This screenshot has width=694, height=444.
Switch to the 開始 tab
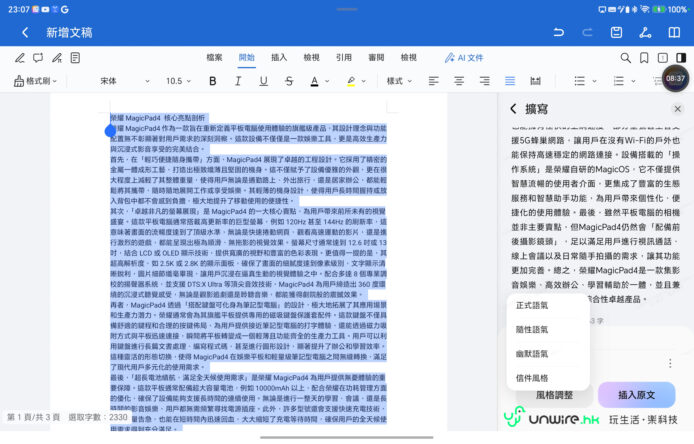point(247,58)
